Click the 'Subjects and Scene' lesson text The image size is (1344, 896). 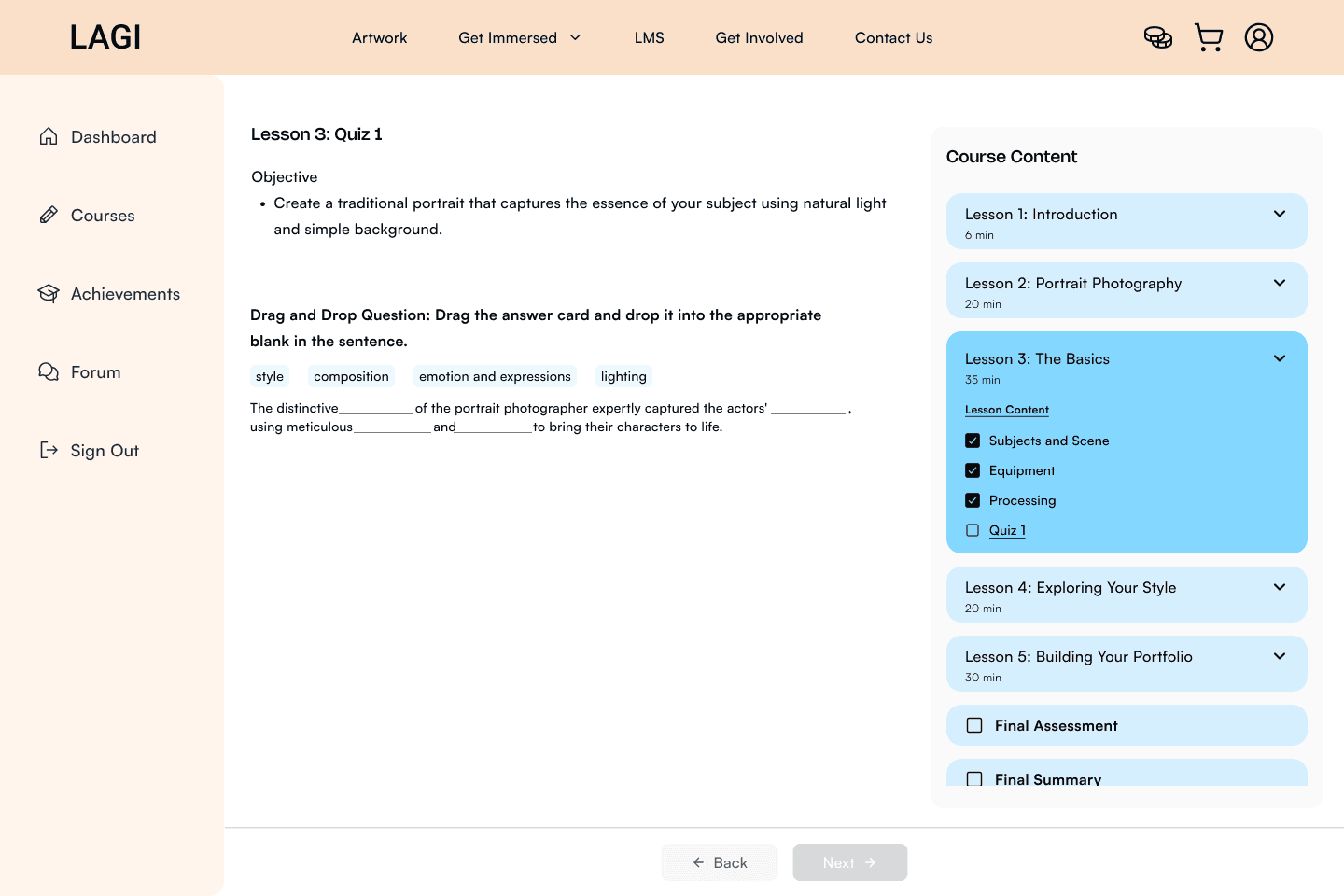(x=1049, y=441)
